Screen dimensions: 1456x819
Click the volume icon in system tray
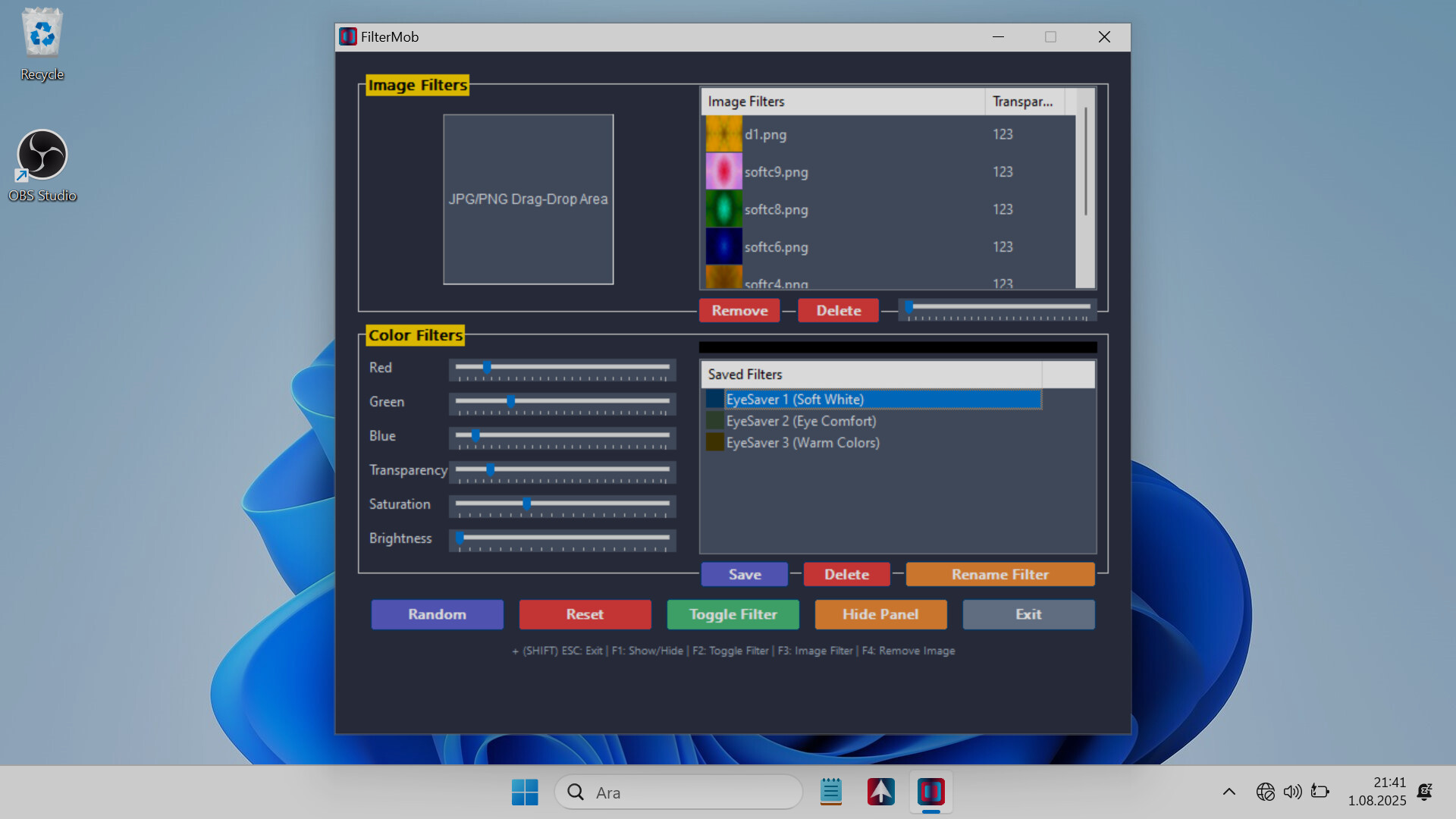pos(1292,792)
